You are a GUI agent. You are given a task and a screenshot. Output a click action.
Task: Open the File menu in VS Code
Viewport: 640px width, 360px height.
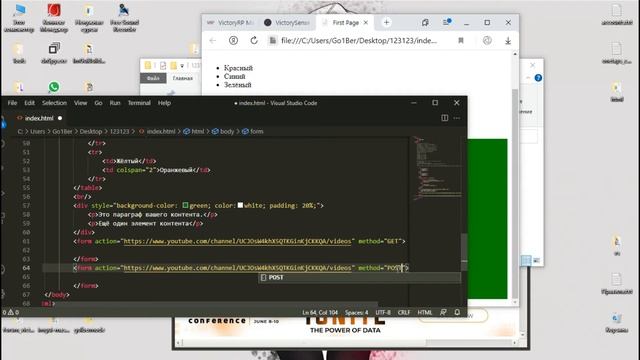tap(12, 103)
